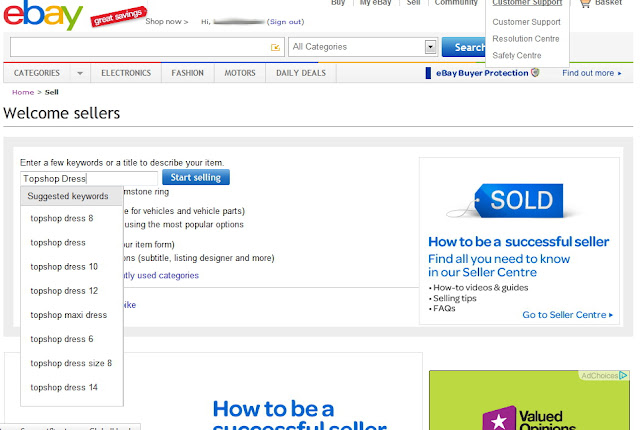Click the Topshop Dress keyword field

coord(89,178)
